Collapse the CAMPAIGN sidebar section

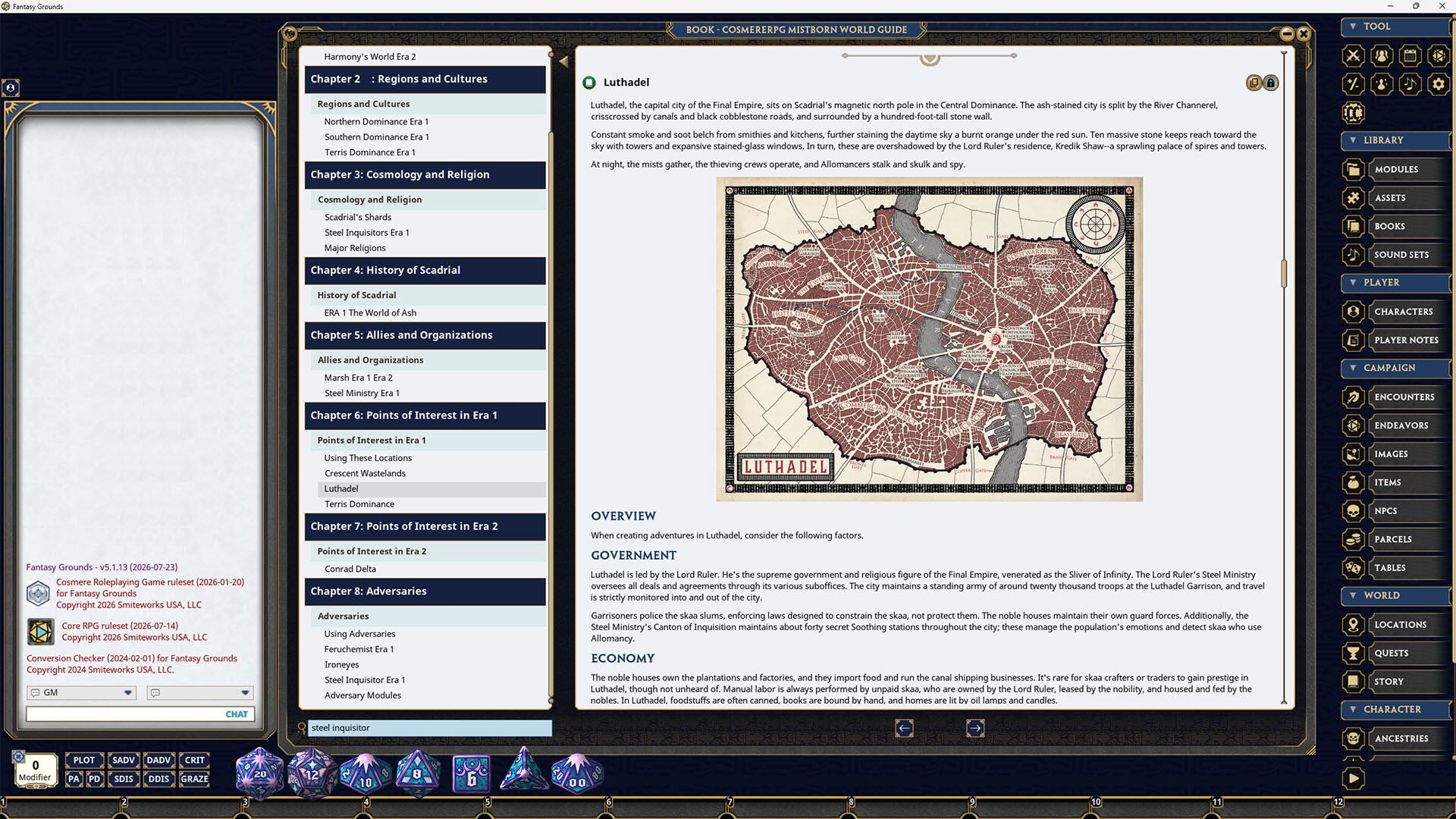pyautogui.click(x=1395, y=368)
